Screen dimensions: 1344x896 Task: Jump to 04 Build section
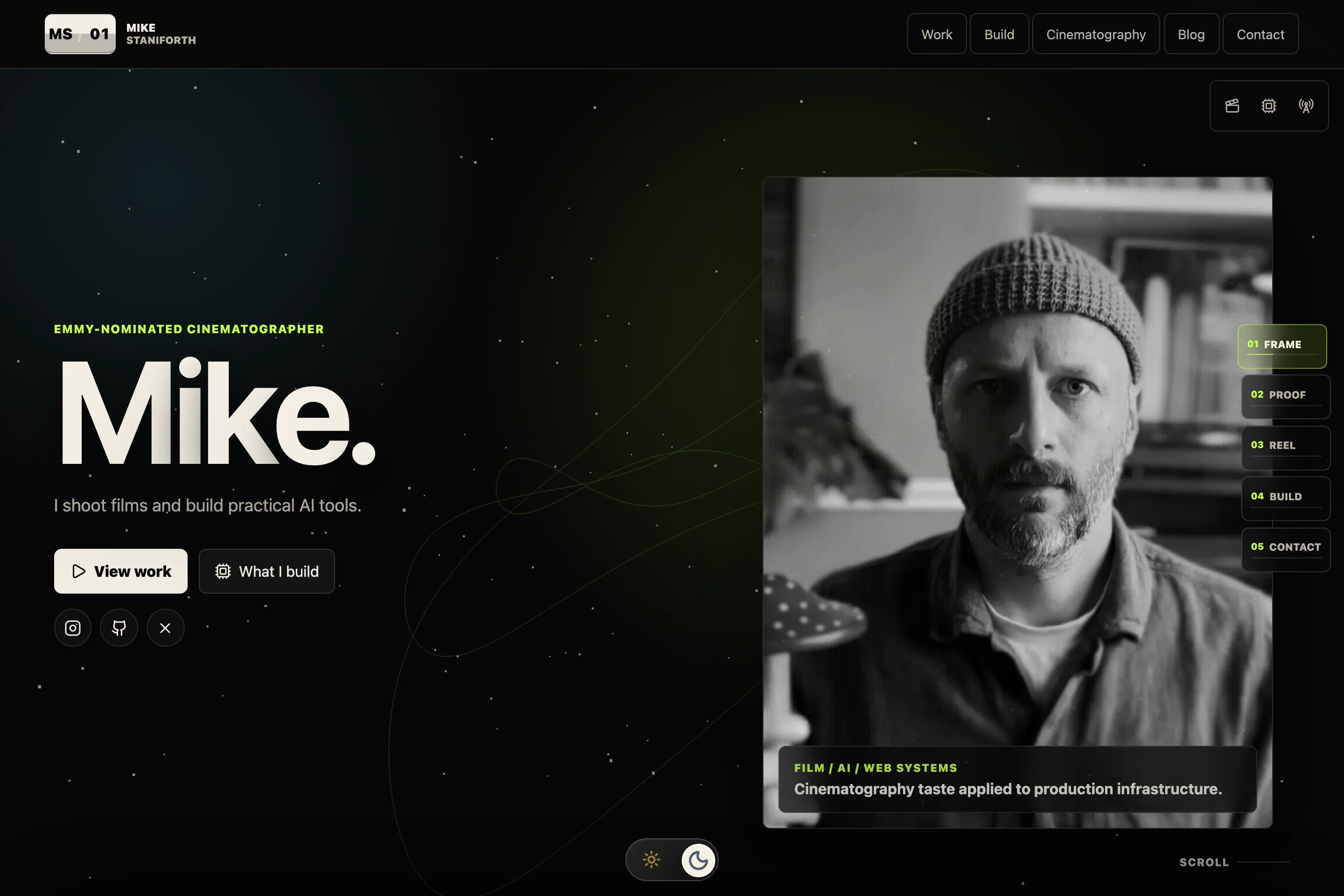click(x=1285, y=498)
